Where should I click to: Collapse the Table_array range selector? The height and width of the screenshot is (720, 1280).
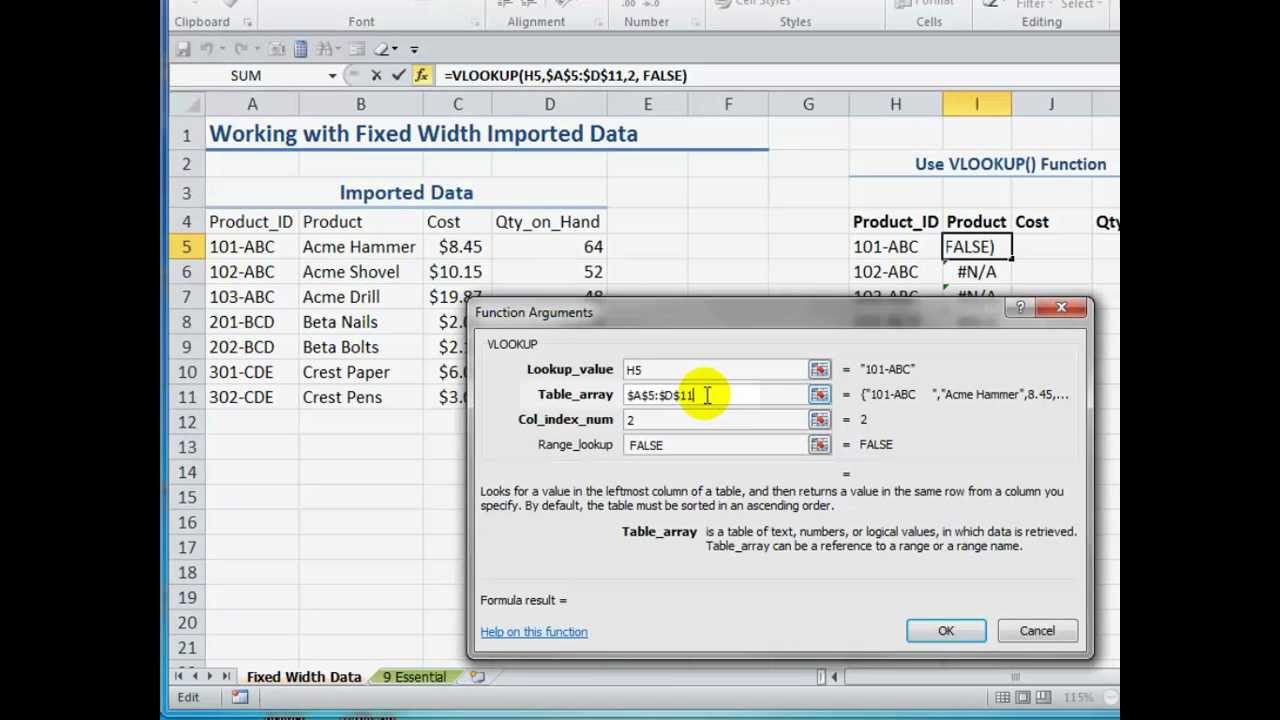click(x=819, y=395)
